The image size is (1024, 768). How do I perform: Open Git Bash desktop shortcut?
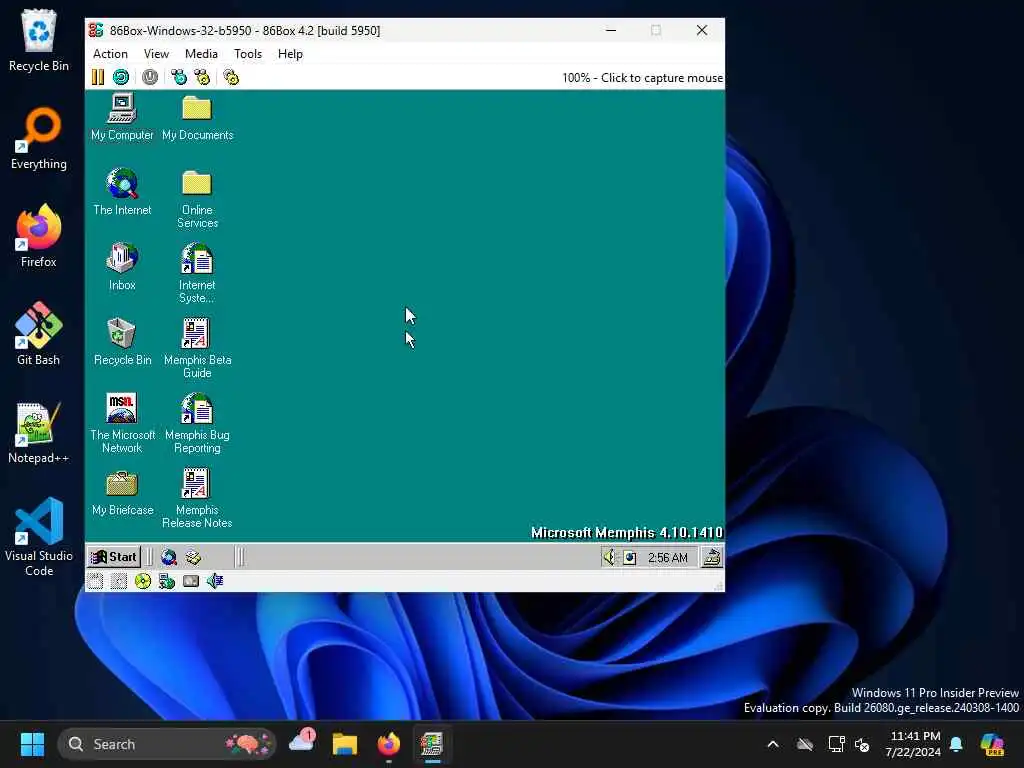click(39, 334)
